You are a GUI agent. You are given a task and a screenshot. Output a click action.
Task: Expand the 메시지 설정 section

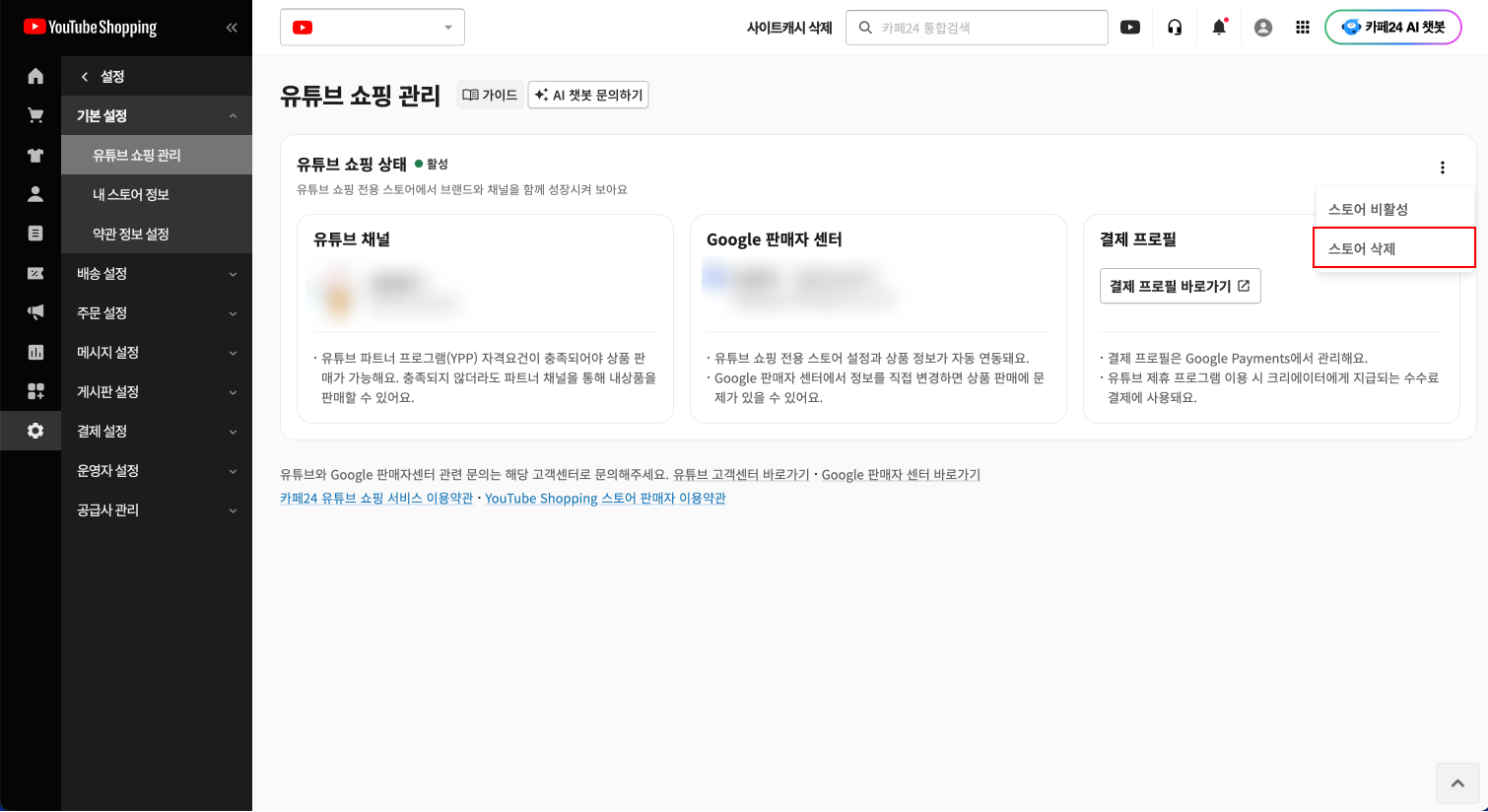(x=157, y=352)
